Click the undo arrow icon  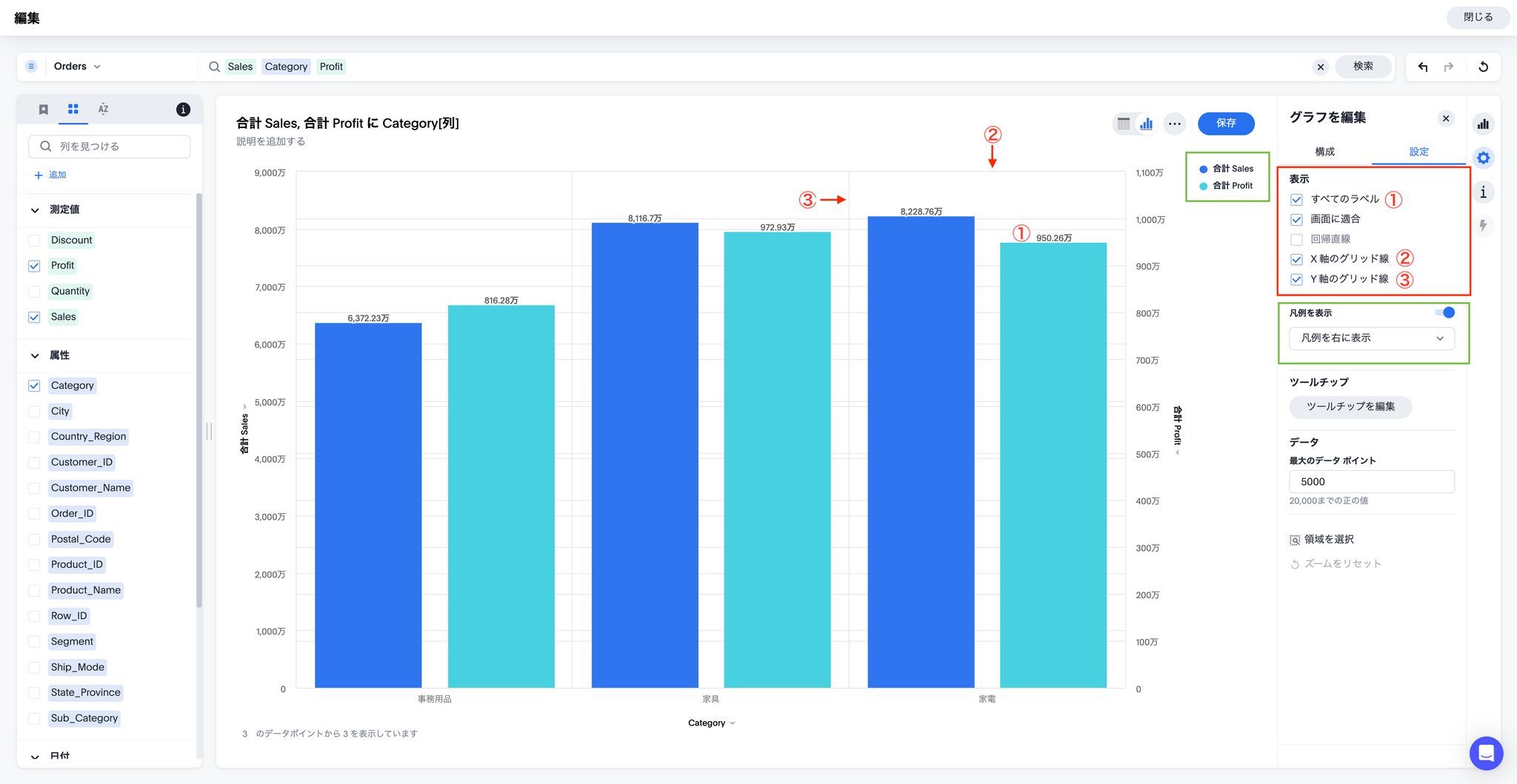1422,67
